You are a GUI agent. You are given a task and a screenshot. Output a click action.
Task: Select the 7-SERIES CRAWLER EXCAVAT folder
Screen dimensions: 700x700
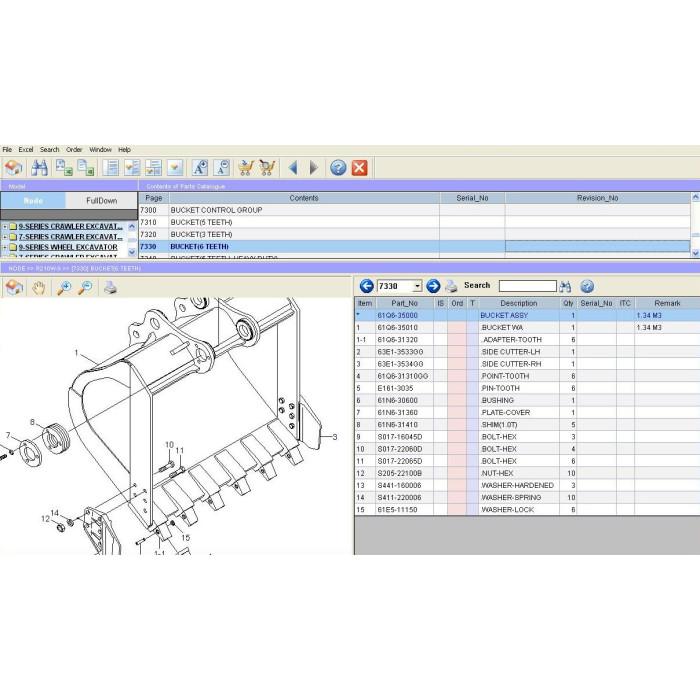coord(71,237)
